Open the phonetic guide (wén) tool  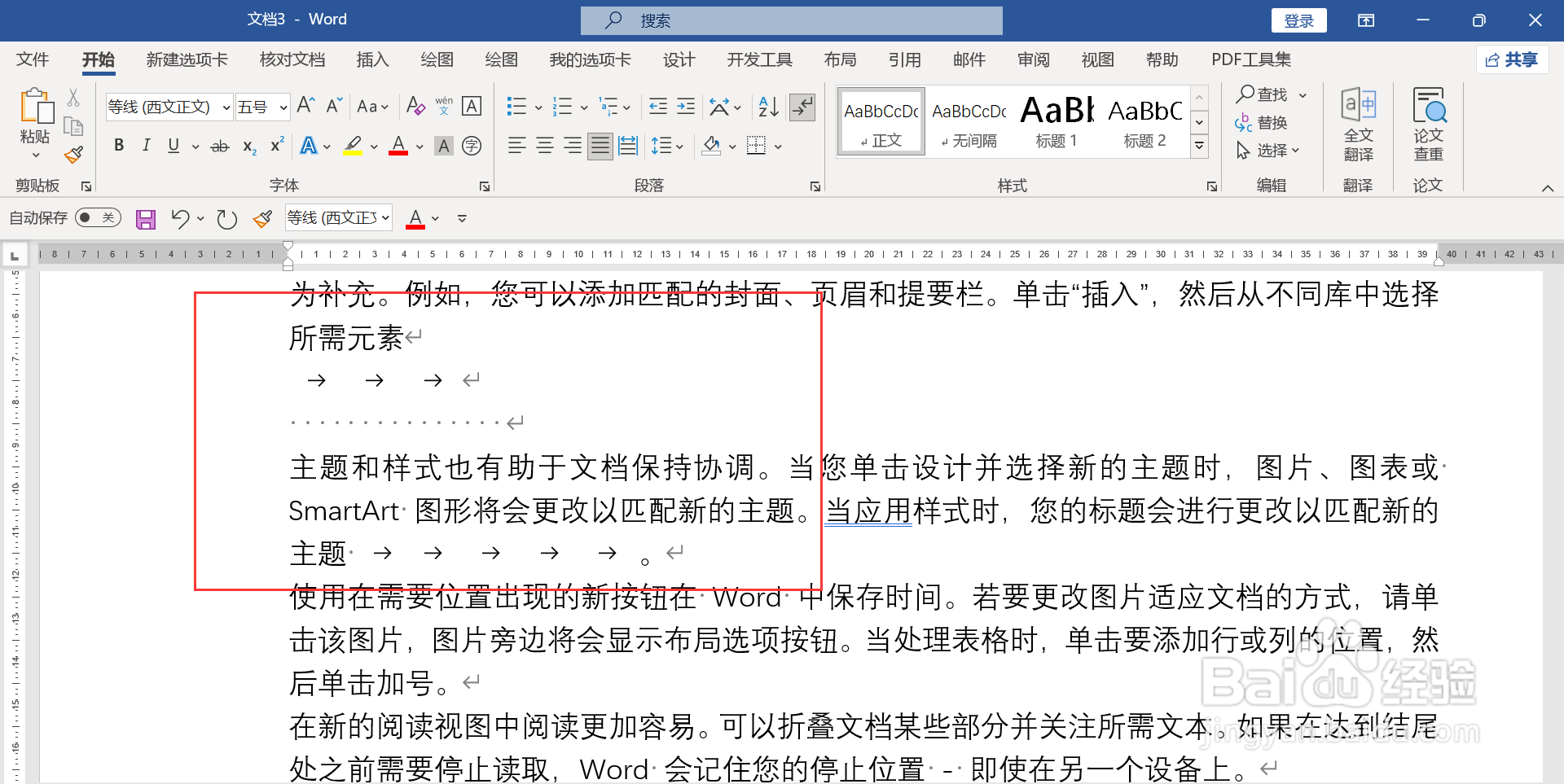point(444,106)
